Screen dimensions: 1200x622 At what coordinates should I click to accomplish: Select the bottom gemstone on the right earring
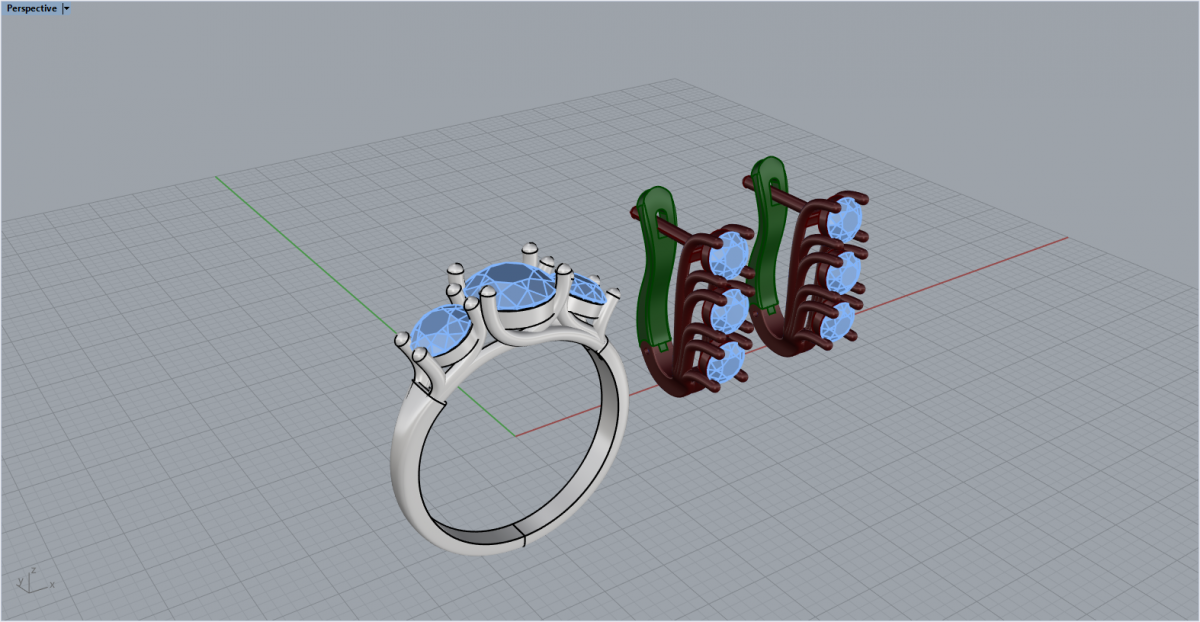836,323
